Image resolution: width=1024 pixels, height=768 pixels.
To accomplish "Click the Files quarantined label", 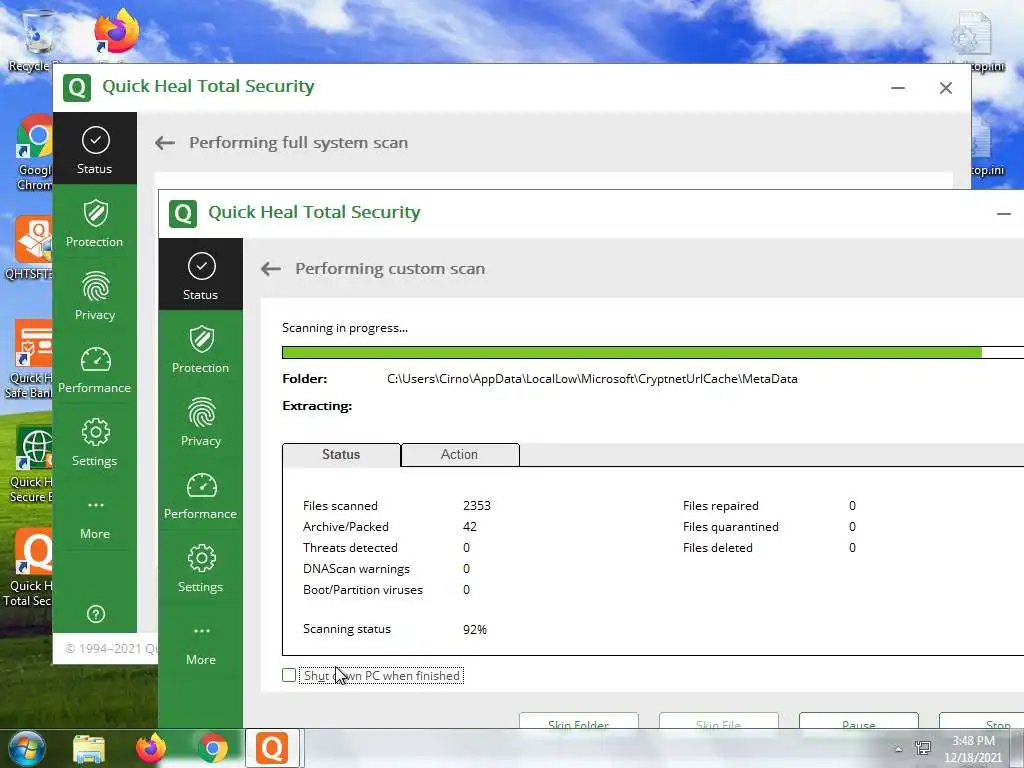I will coord(731,526).
